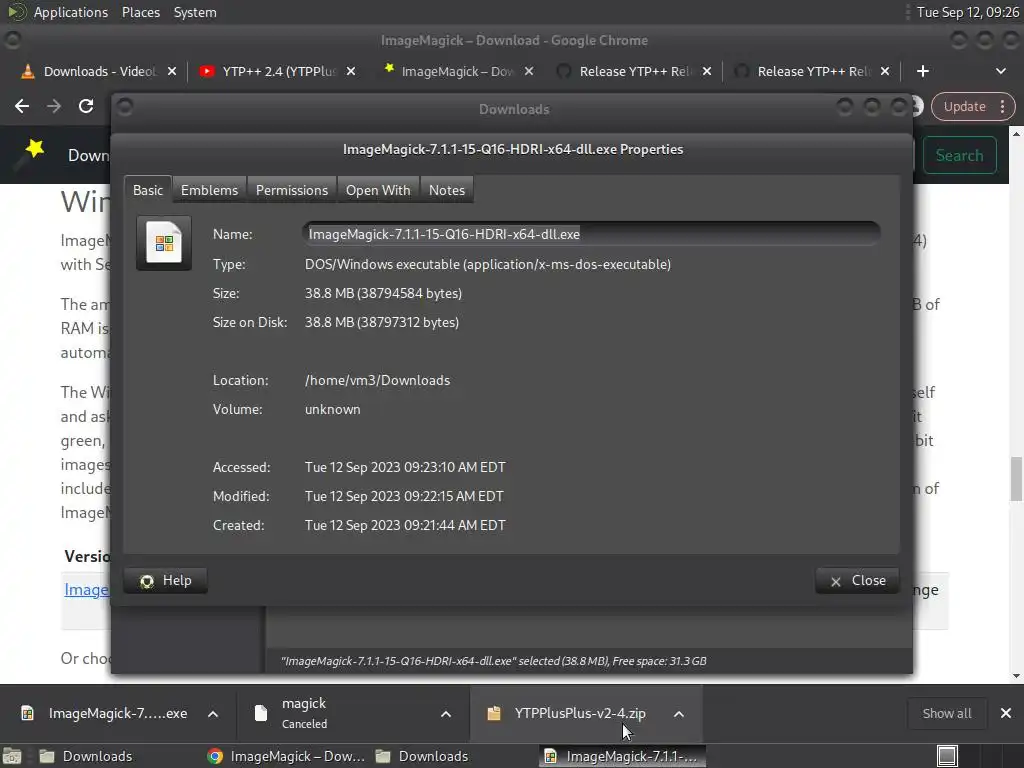Click the file manager status bar text
This screenshot has height=768, width=1024.
[x=494, y=661]
